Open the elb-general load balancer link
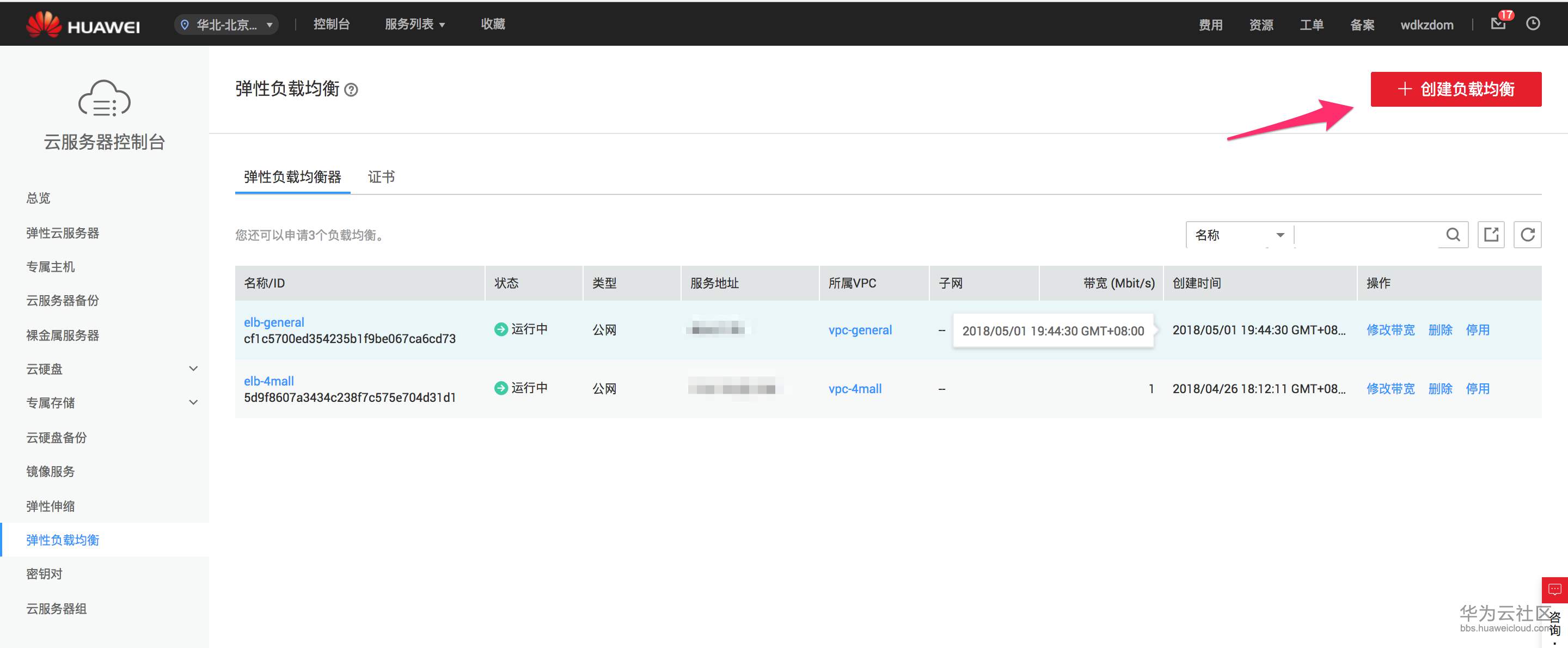This screenshot has height=648, width=1568. point(274,322)
